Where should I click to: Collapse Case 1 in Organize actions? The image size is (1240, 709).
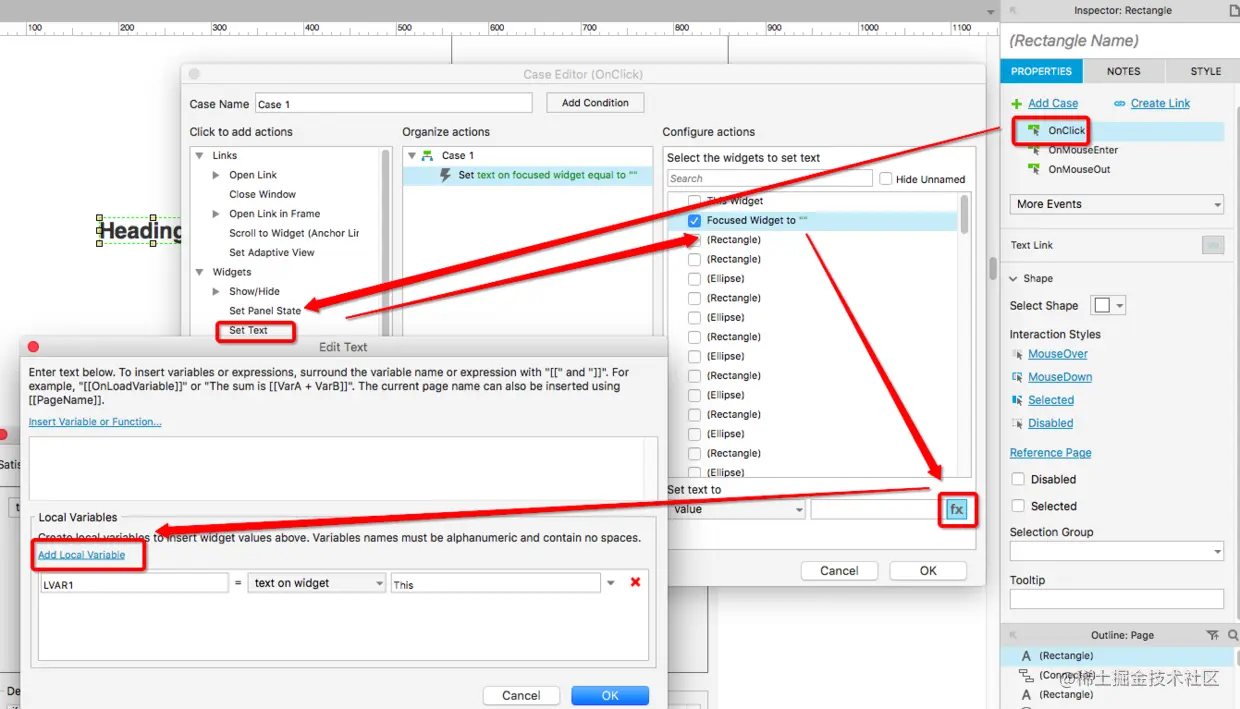[411, 156]
